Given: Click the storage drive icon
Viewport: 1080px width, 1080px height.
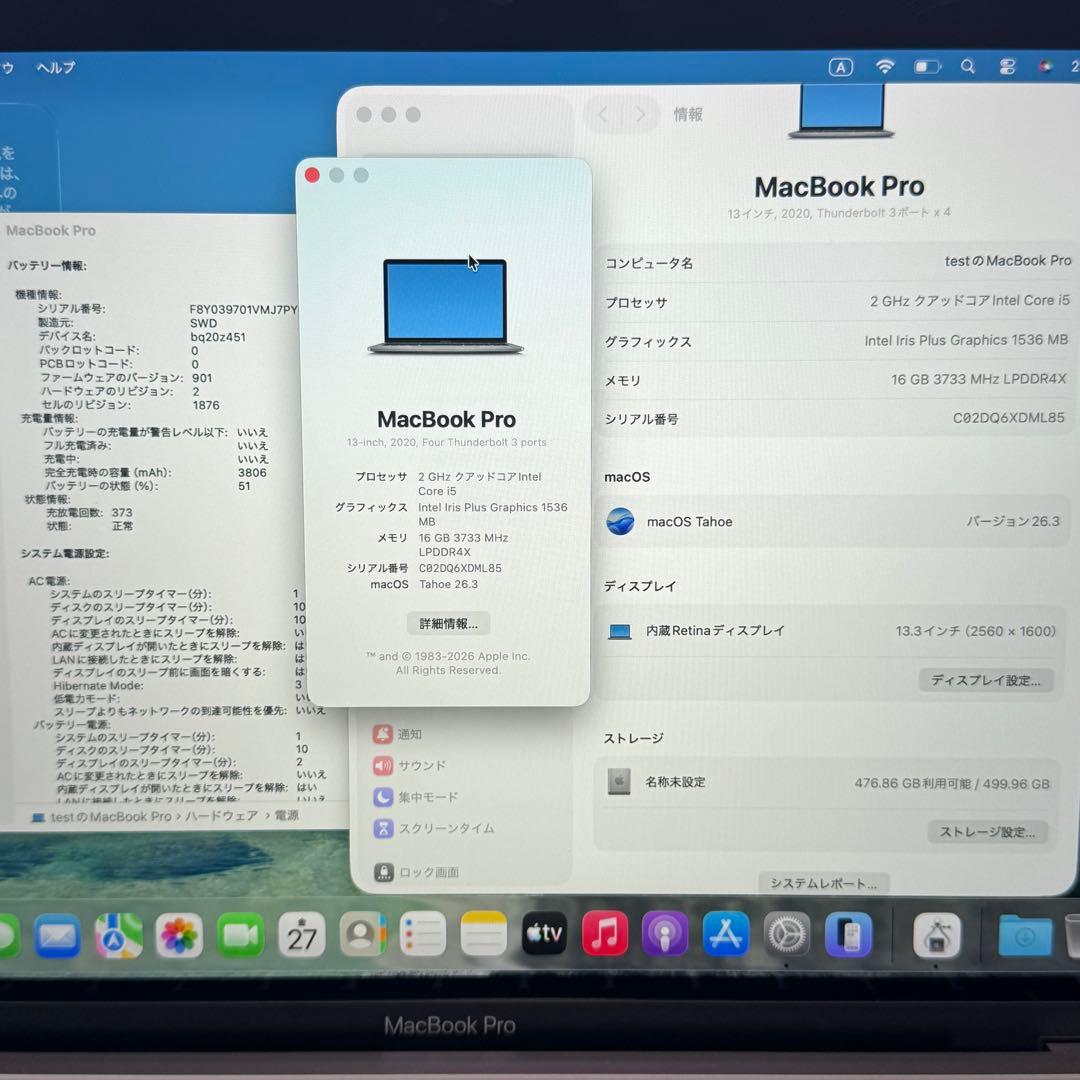Looking at the screenshot, I should coord(619,782).
